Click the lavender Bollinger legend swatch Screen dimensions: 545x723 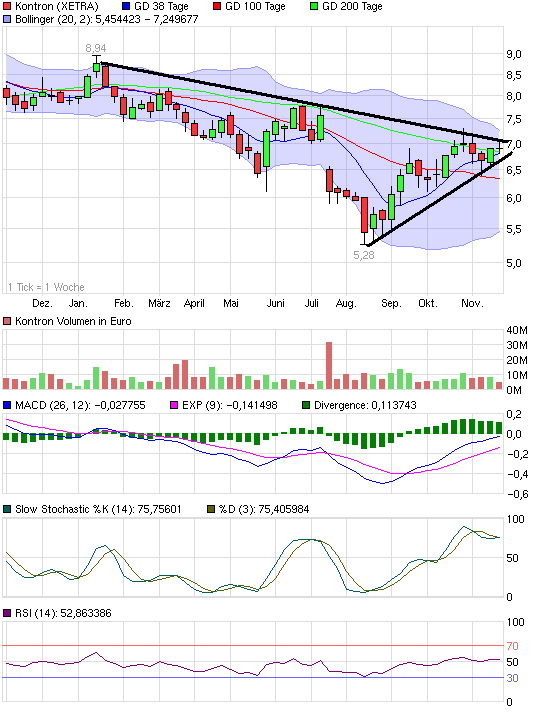pyautogui.click(x=7, y=19)
